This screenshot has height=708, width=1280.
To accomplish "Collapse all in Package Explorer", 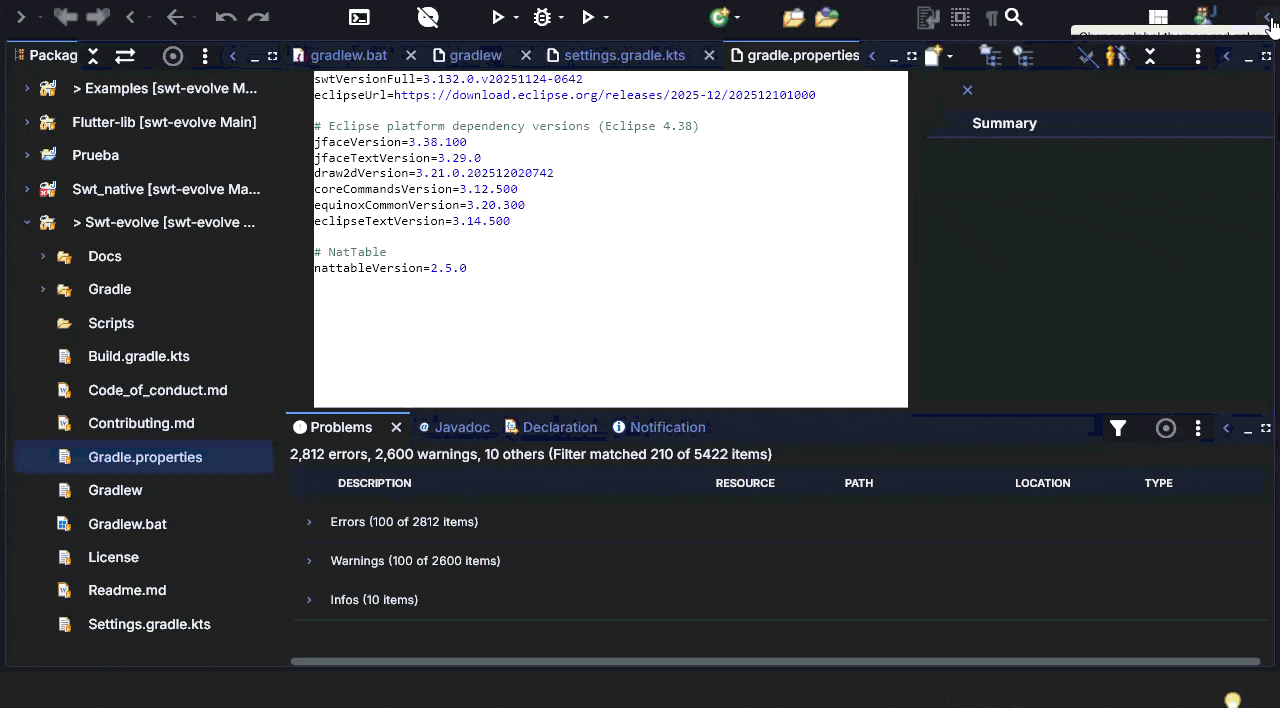I will pos(93,56).
